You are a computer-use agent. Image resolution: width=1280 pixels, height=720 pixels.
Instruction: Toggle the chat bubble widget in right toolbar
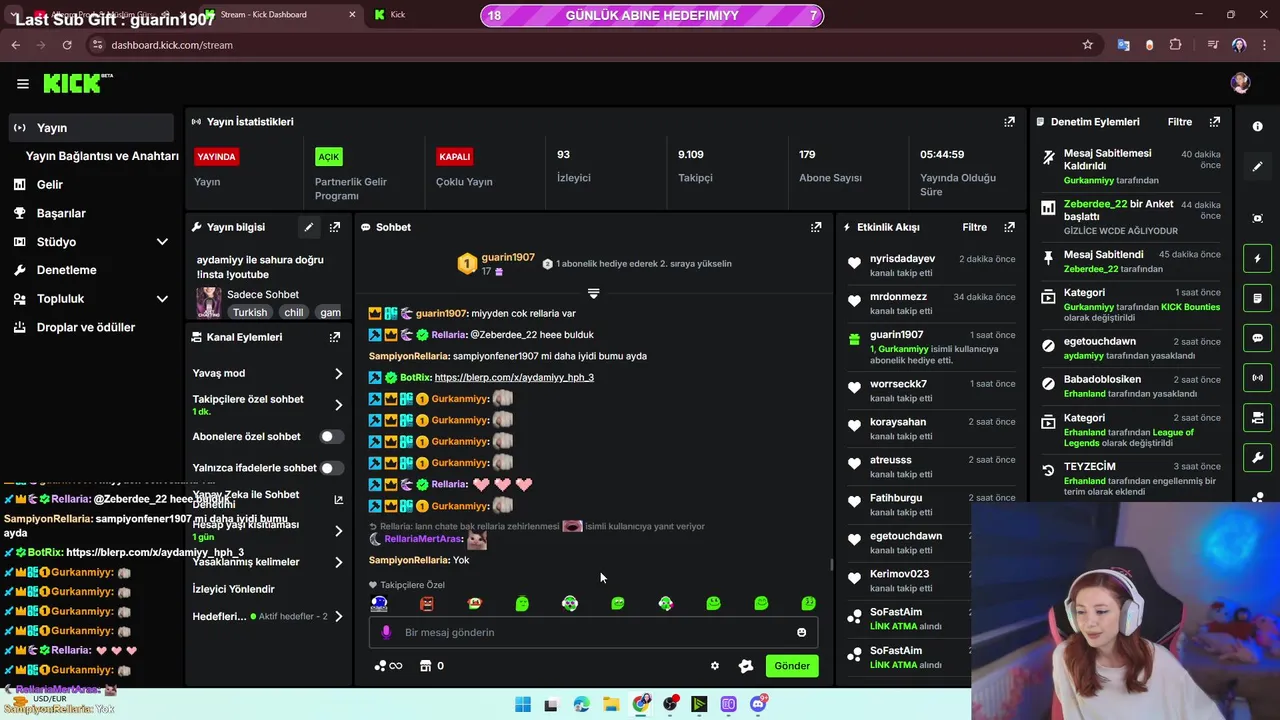click(1258, 338)
